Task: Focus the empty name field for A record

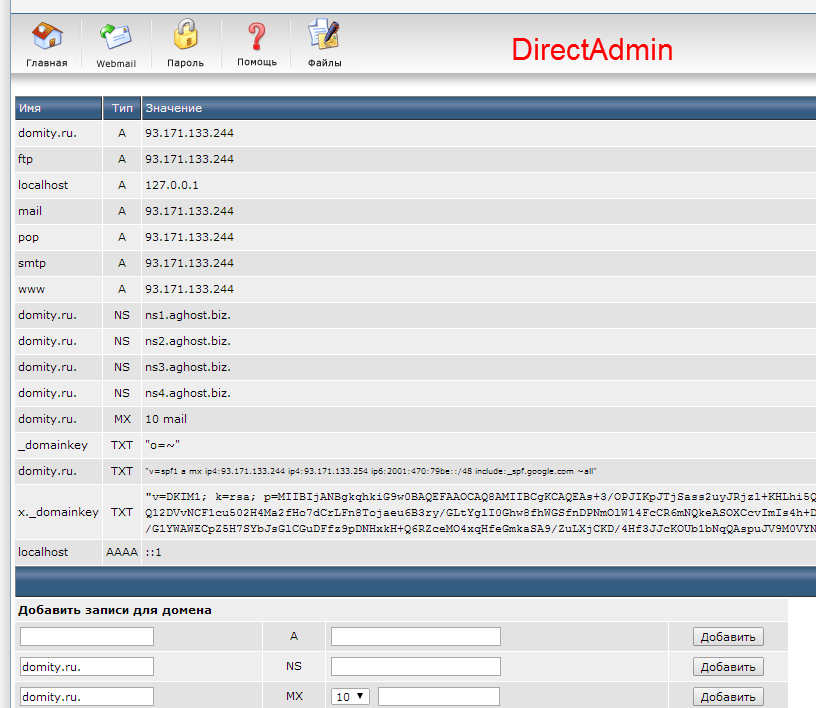Action: pos(87,636)
